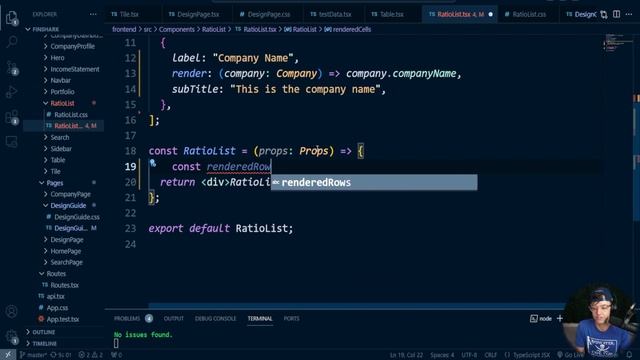Open api.tsx in the explorer
The image size is (640, 360).
click(x=55, y=296)
